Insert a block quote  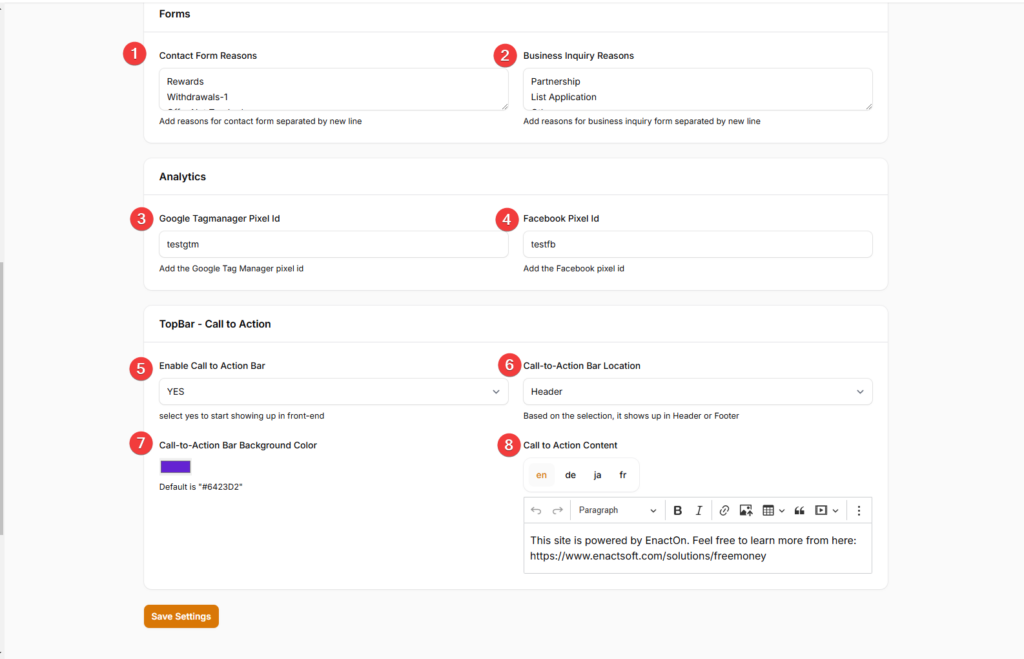799,511
